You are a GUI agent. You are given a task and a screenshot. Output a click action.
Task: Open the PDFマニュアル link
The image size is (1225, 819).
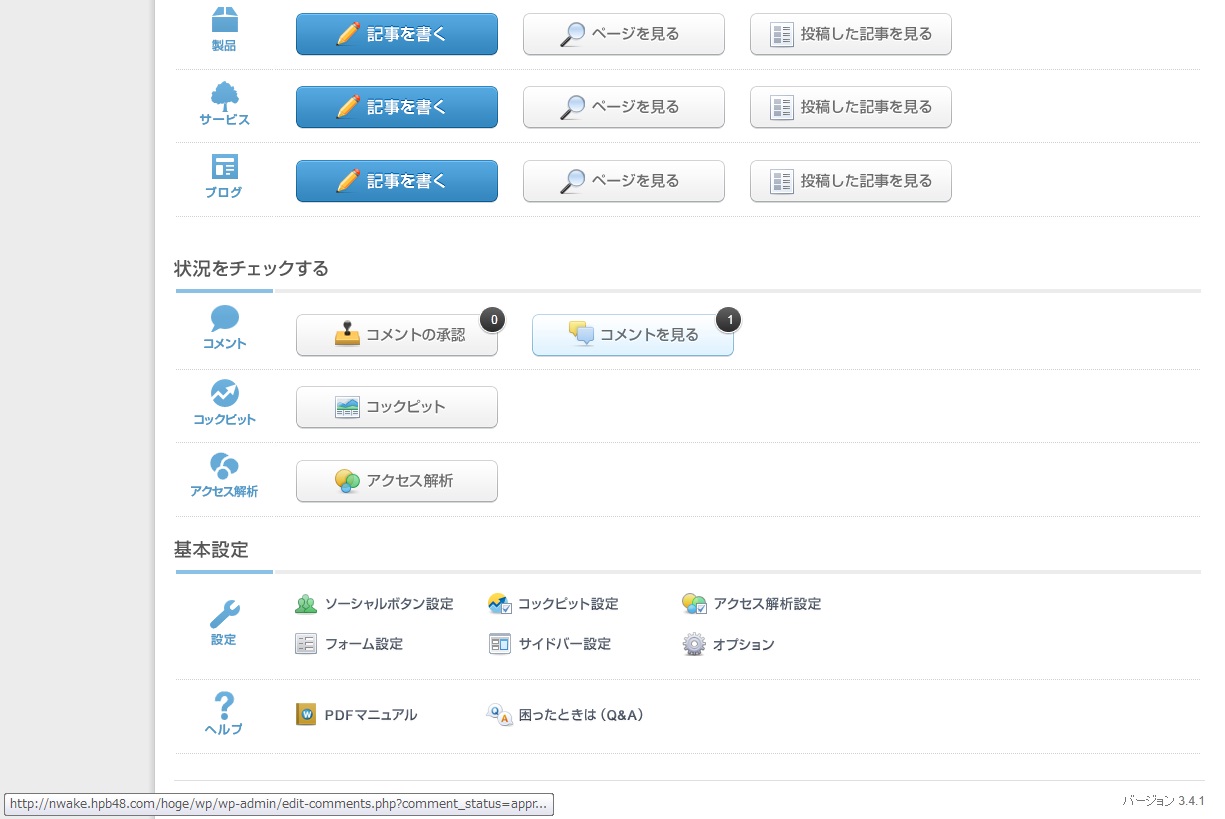click(x=356, y=715)
